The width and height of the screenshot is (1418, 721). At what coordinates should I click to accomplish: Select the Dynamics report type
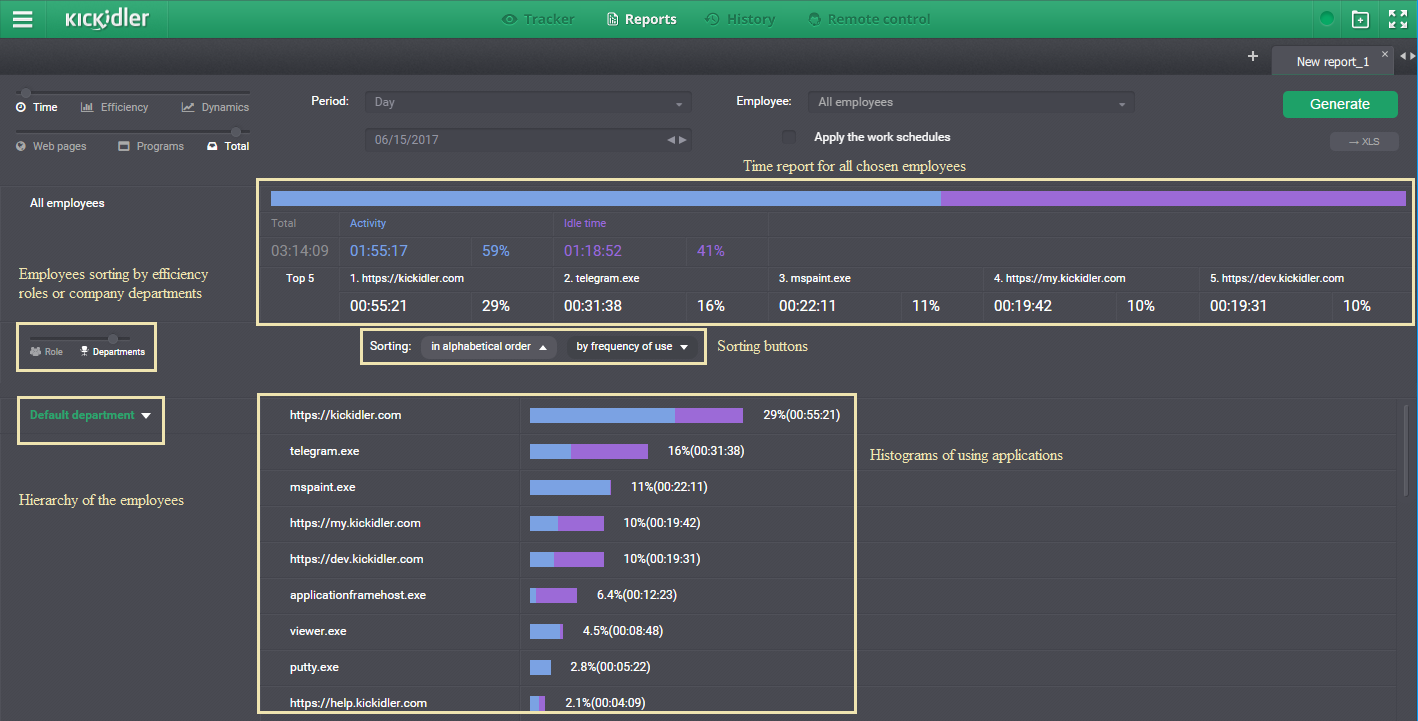[215, 107]
